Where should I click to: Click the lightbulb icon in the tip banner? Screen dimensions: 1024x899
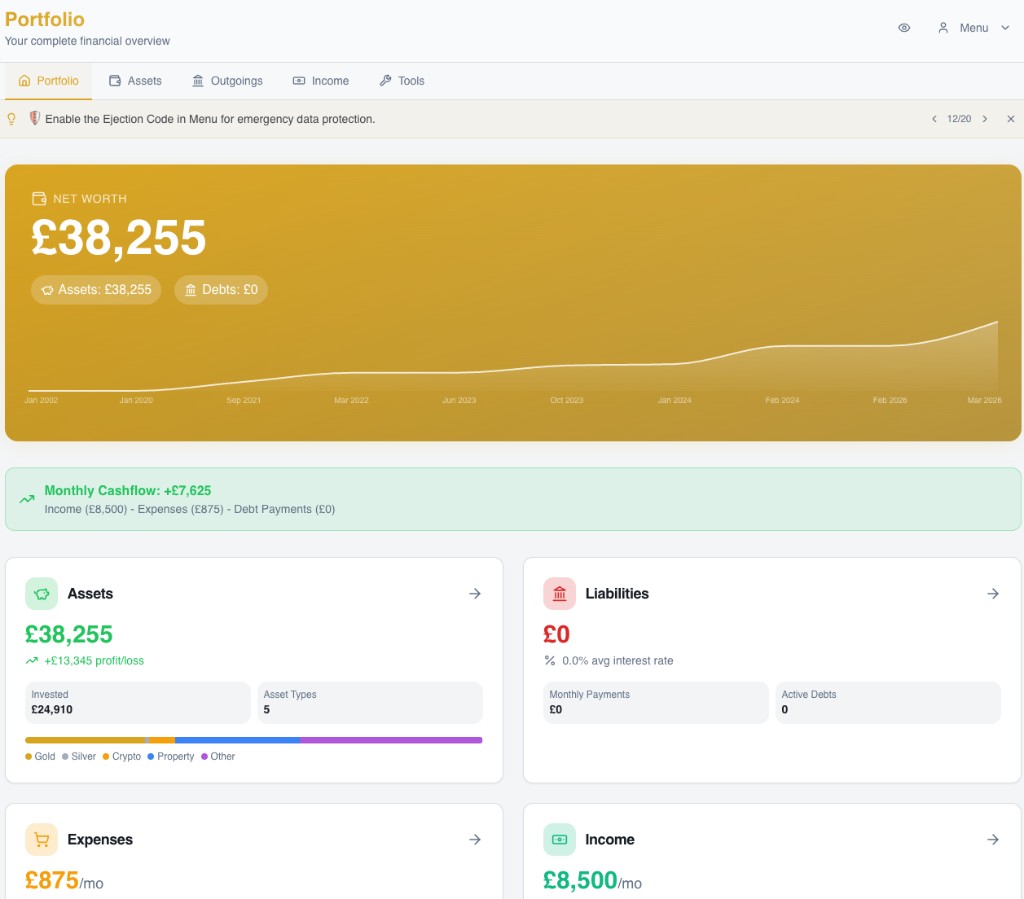[x=12, y=118]
